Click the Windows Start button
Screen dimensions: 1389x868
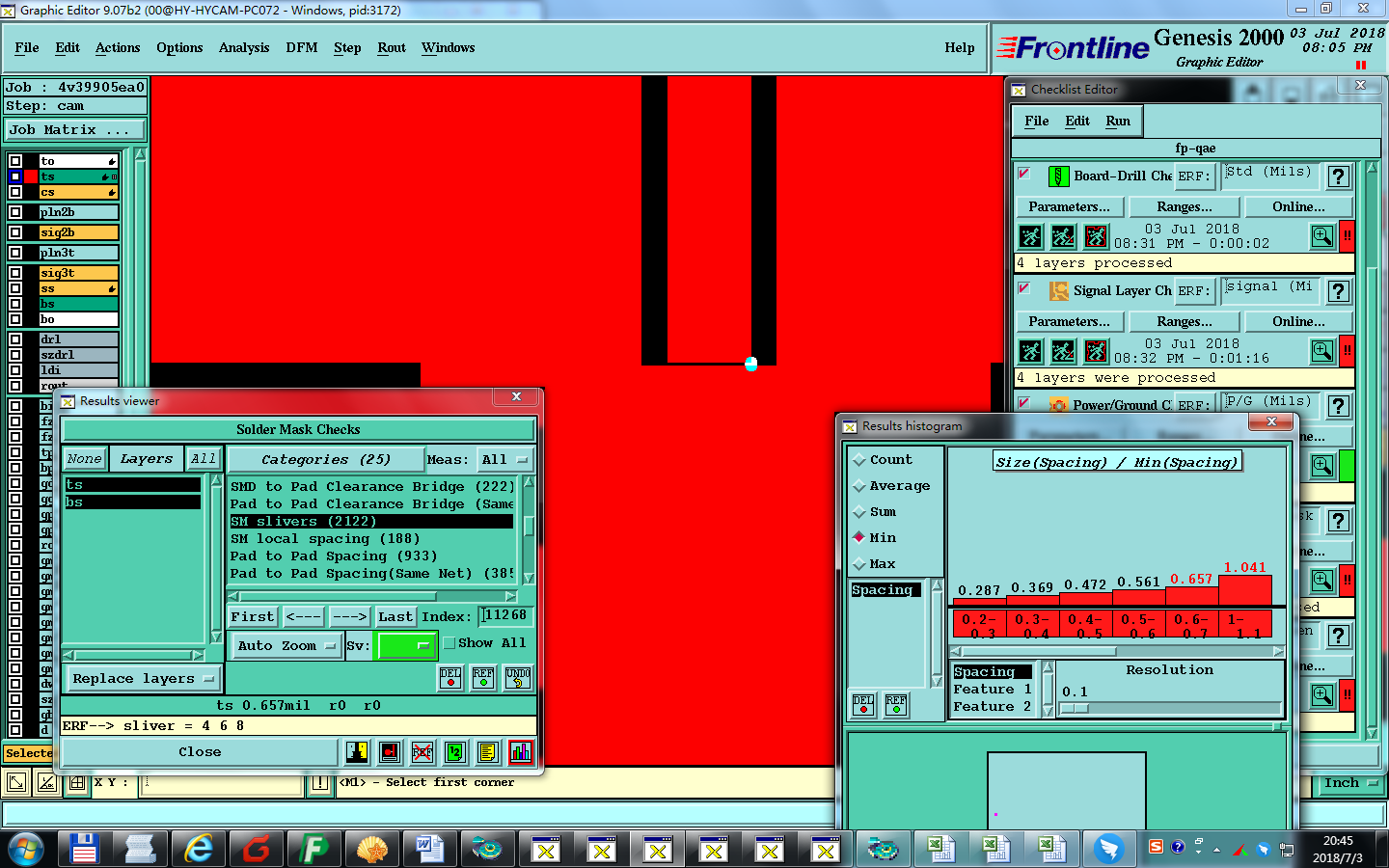click(26, 849)
